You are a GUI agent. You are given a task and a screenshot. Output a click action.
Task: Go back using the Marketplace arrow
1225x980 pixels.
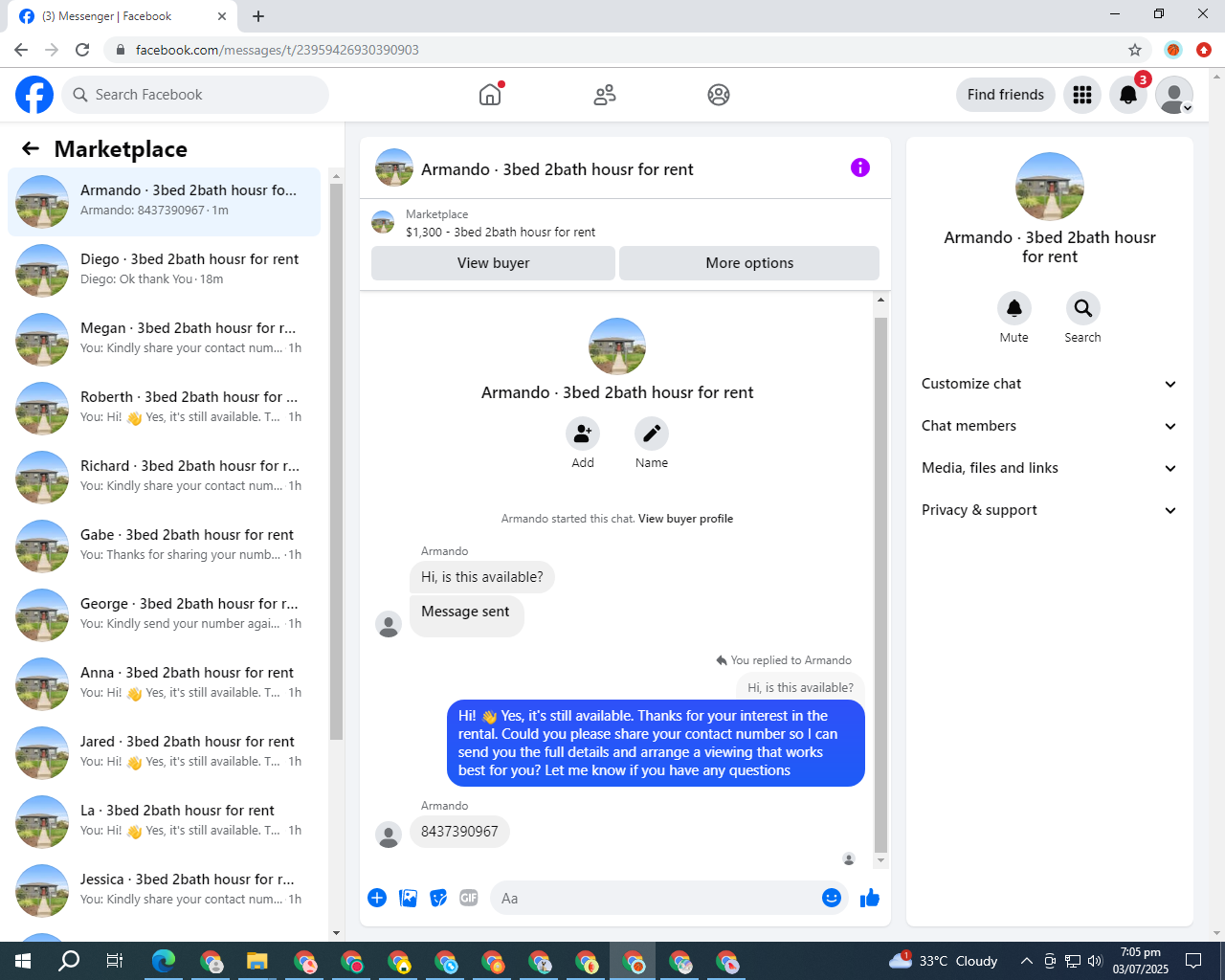point(31,148)
